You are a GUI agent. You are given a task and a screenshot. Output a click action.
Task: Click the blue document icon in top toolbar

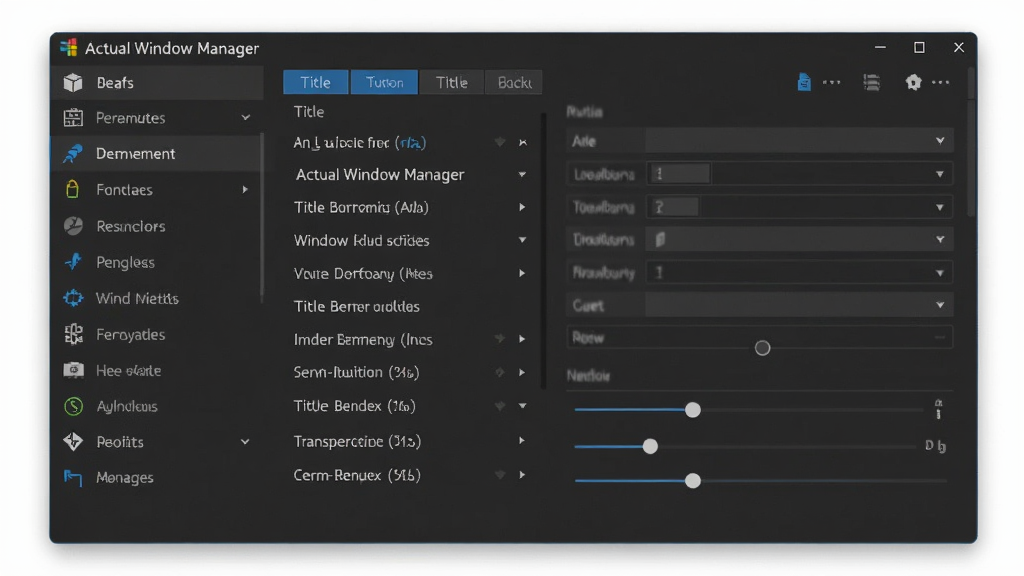804,82
